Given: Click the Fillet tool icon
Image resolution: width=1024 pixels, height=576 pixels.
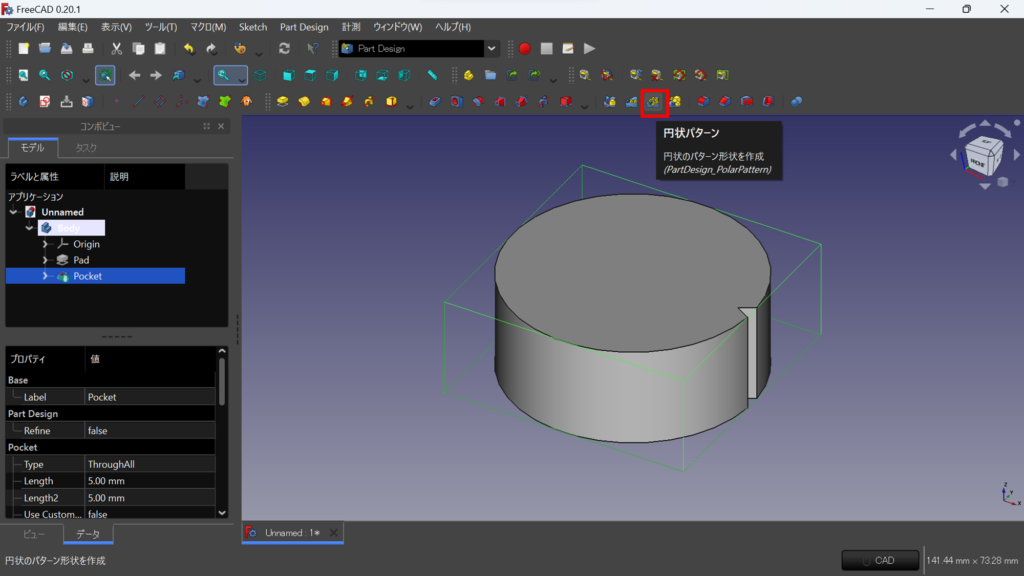Looking at the screenshot, I should (x=703, y=101).
